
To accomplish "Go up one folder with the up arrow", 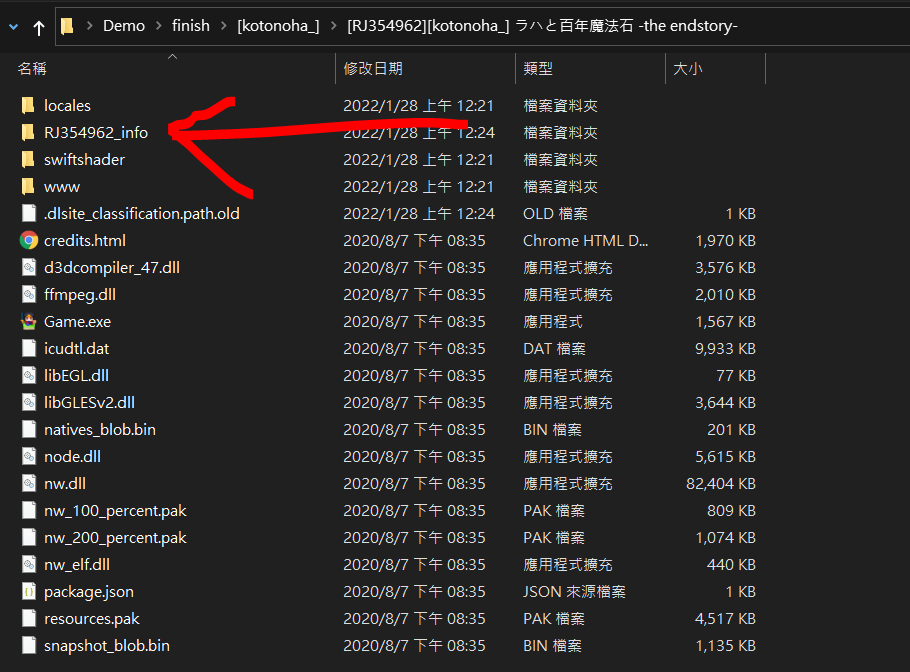I will pyautogui.click(x=39, y=27).
